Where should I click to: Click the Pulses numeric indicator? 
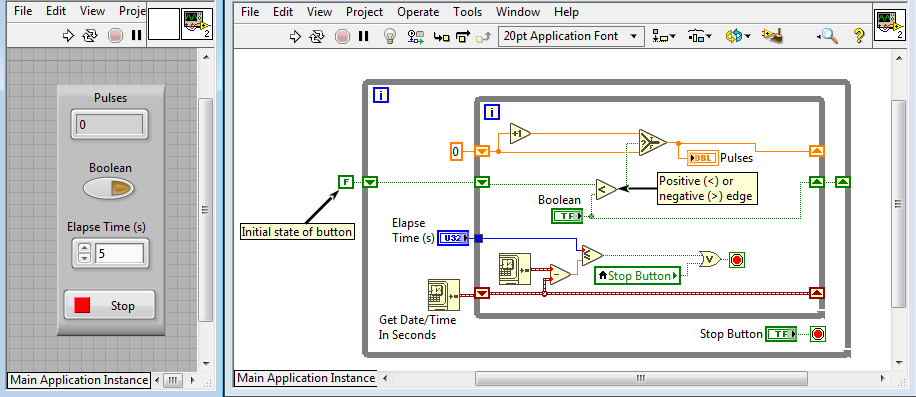tap(110, 125)
